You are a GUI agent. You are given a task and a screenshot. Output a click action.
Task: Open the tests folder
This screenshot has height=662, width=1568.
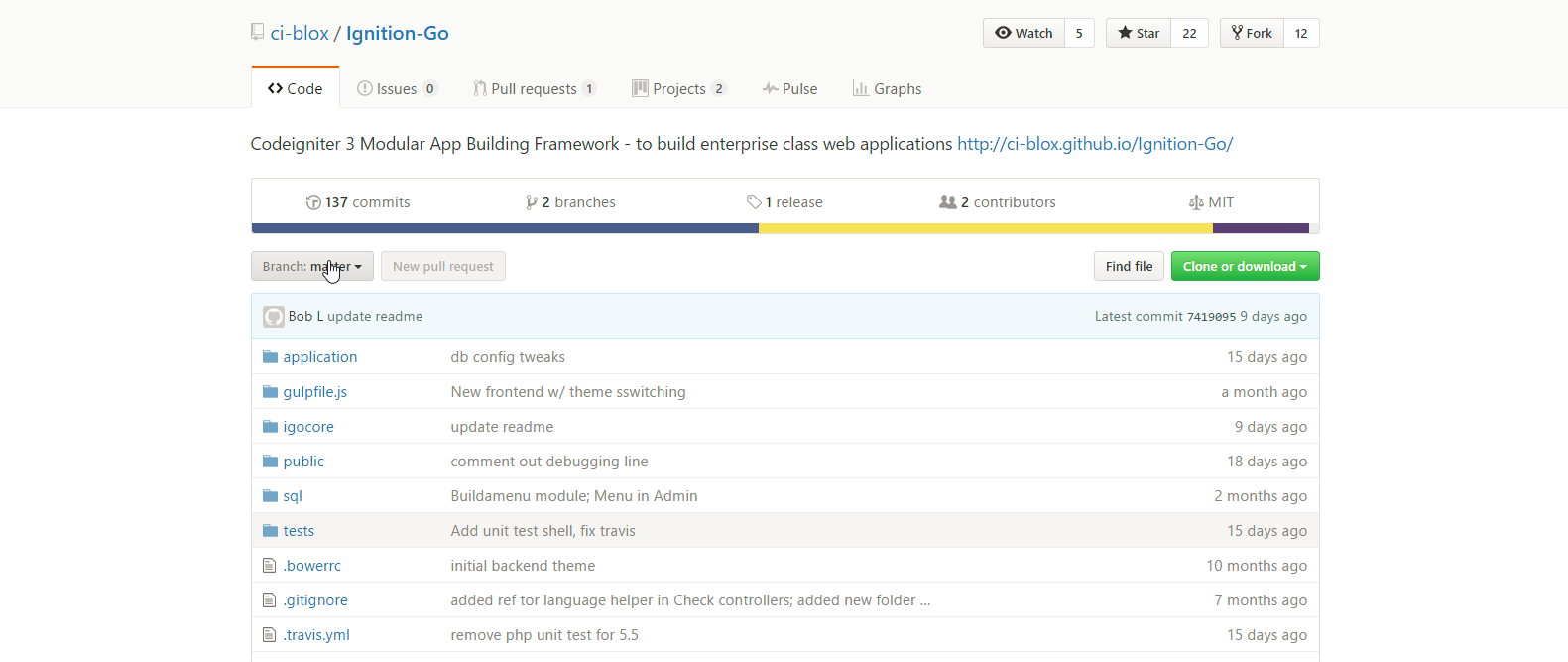click(299, 531)
